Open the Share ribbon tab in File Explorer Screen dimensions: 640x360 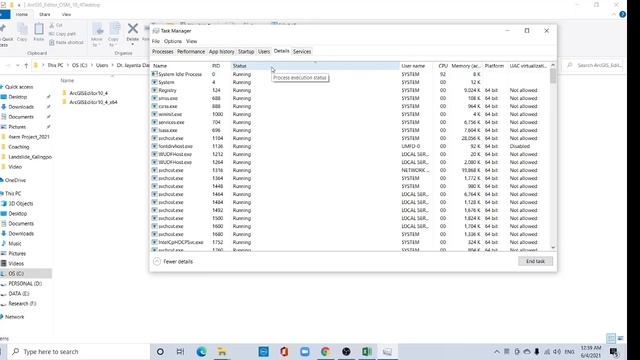point(44,14)
